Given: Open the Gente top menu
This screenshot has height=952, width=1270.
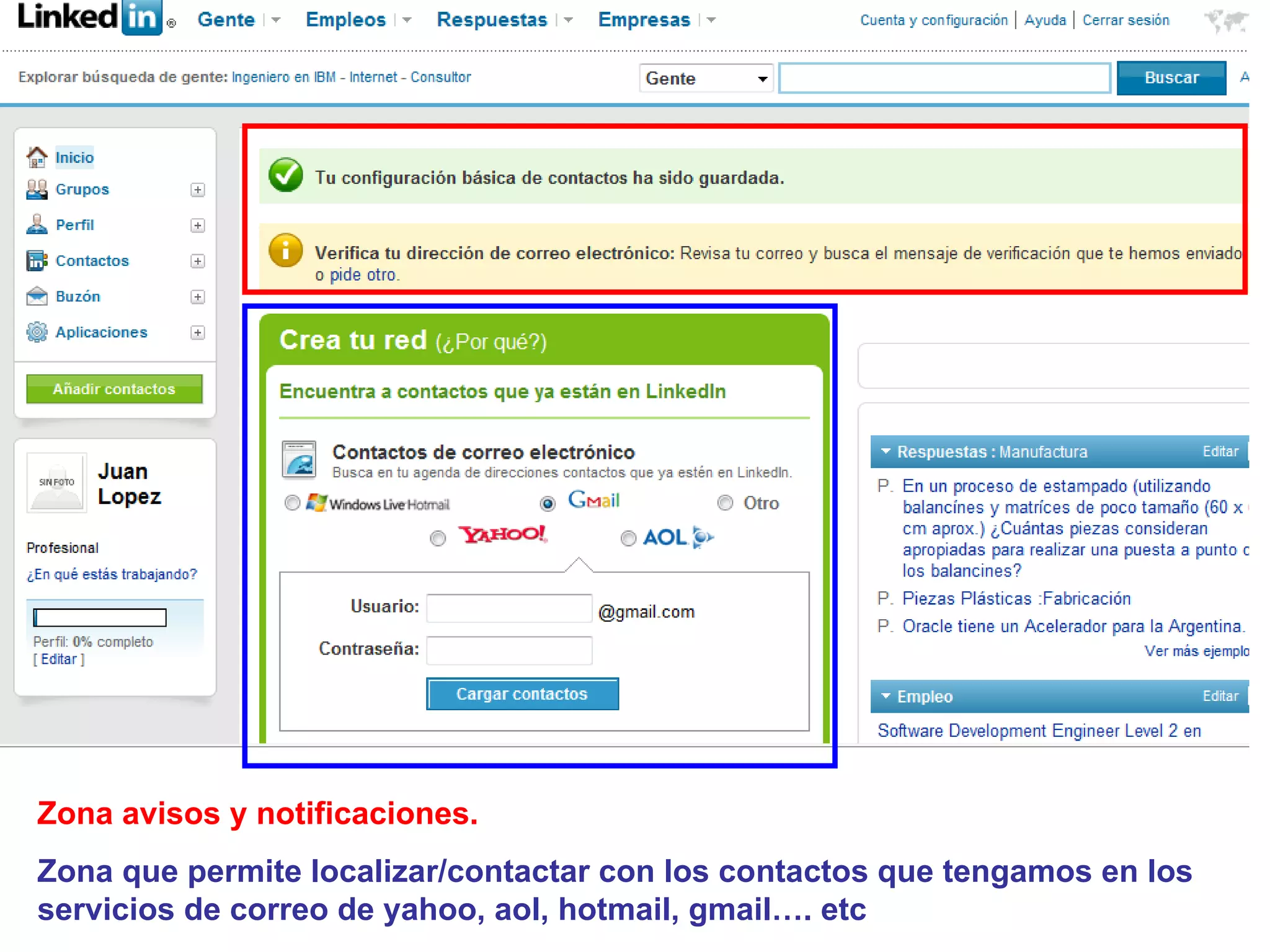Looking at the screenshot, I should tap(226, 20).
